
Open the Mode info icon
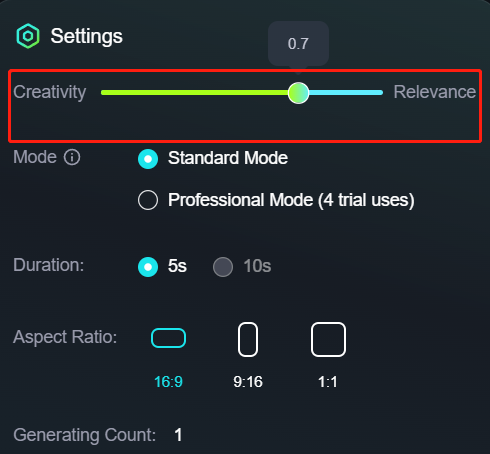[x=72, y=157]
